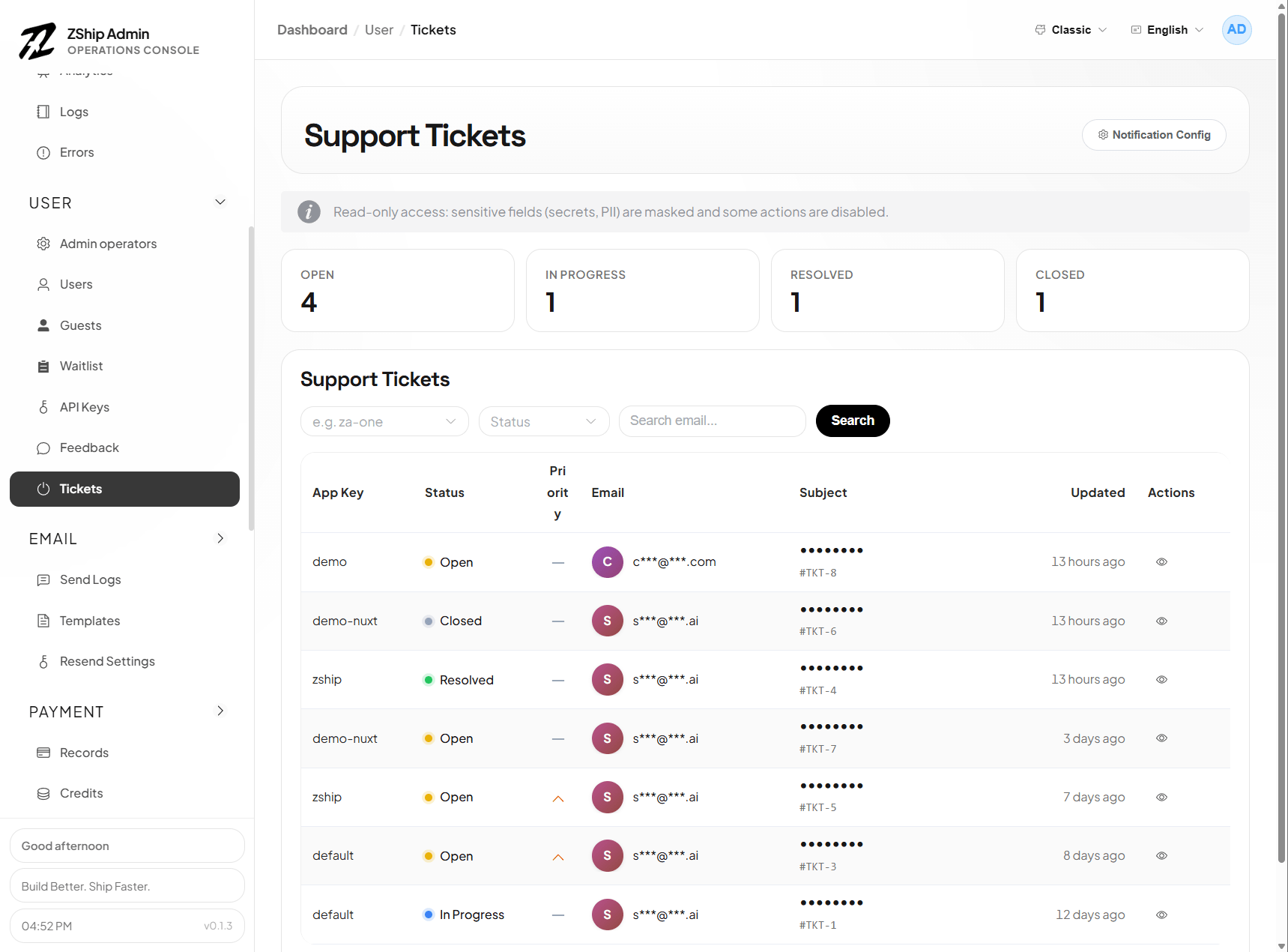Click the API Keys sidebar icon
This screenshot has width=1288, height=952.
click(x=43, y=407)
